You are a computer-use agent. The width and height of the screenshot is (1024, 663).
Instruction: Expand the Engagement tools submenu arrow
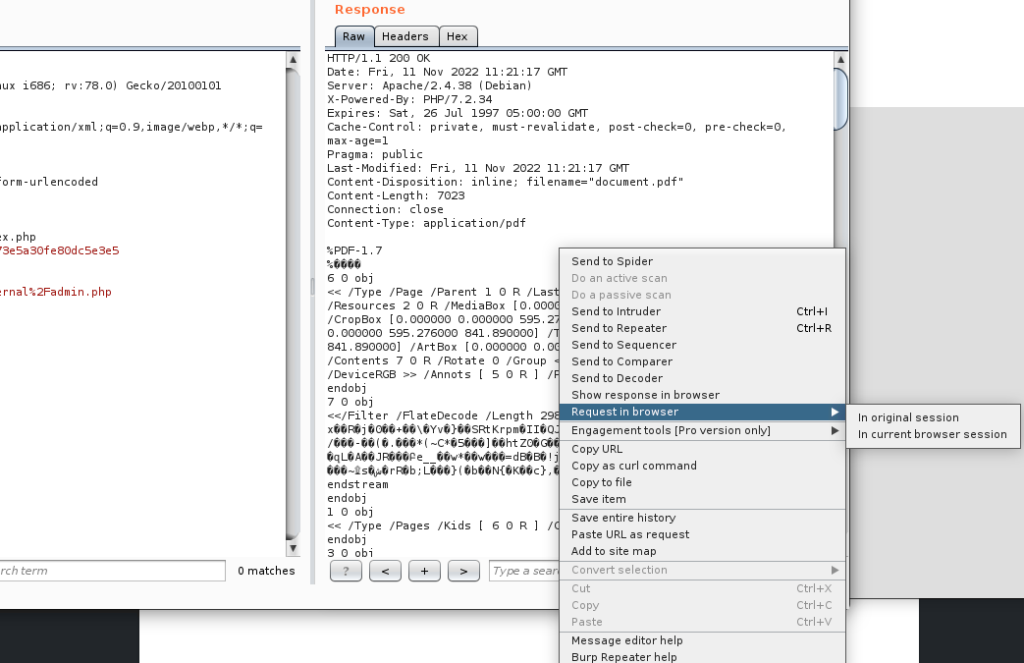[835, 430]
